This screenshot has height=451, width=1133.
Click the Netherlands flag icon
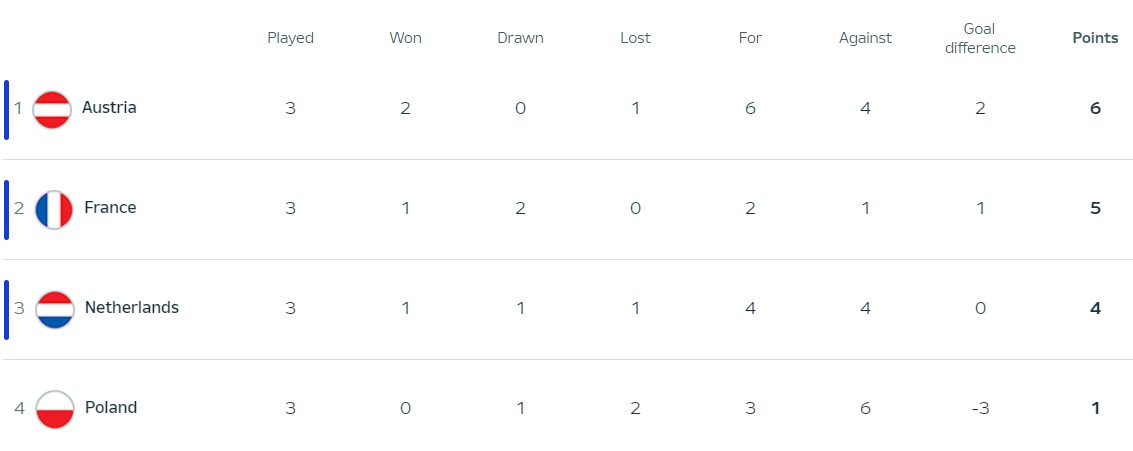pyautogui.click(x=54, y=309)
